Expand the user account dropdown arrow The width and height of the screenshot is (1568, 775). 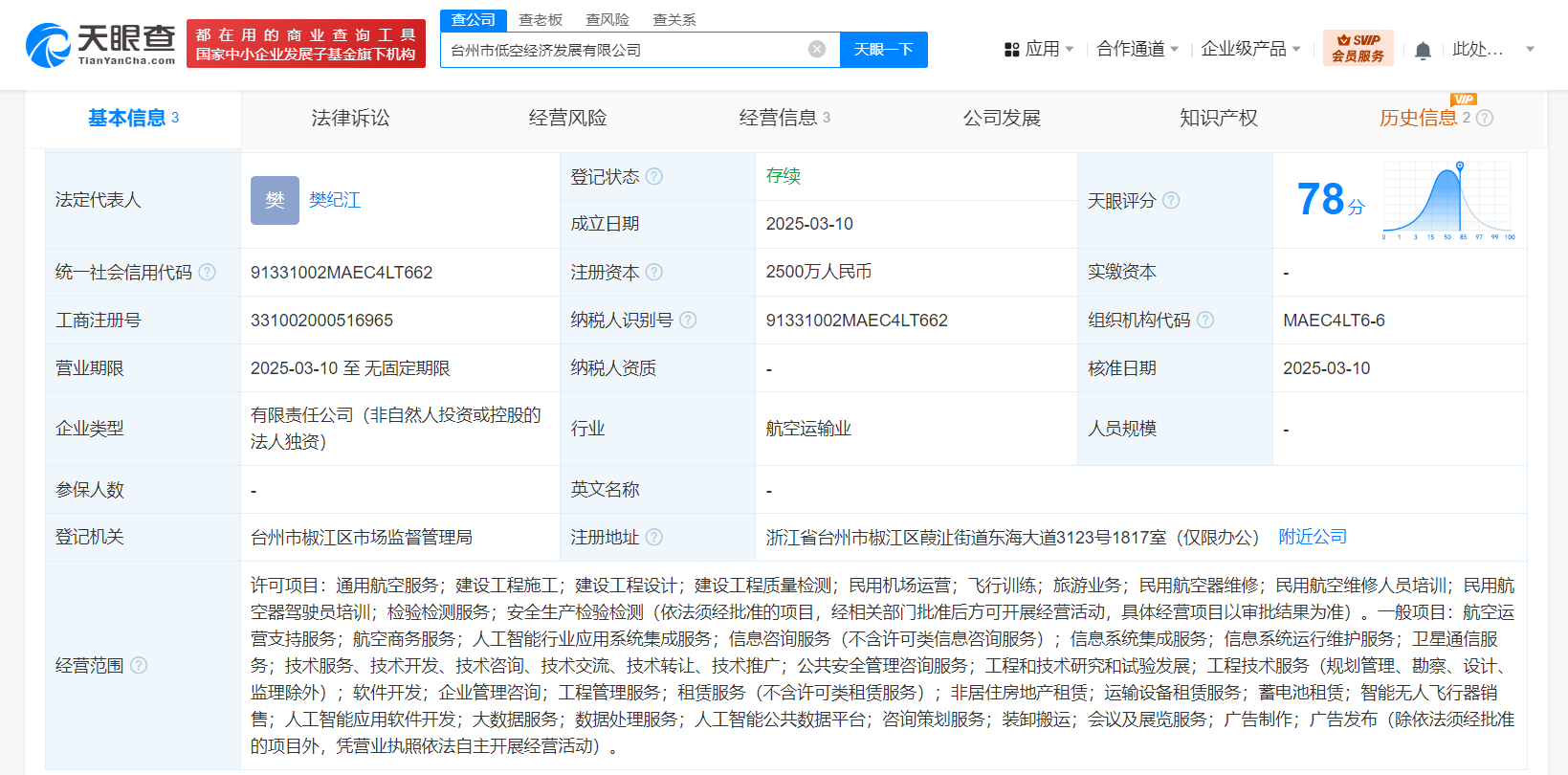[1530, 49]
